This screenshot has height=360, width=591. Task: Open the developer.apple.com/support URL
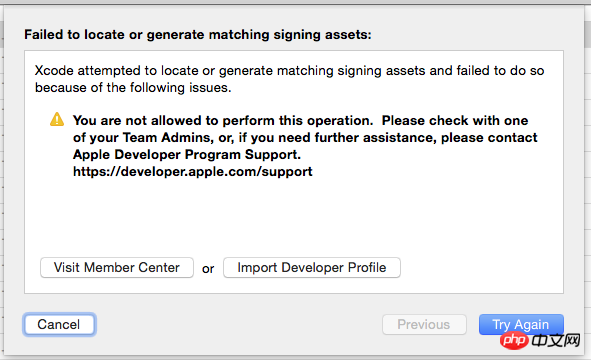193,172
